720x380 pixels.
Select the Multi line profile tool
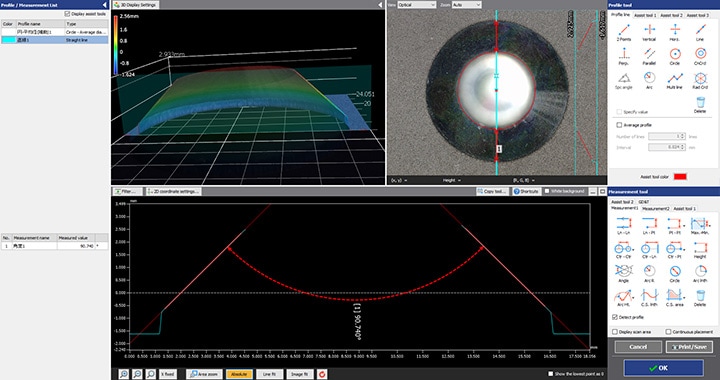[x=675, y=80]
